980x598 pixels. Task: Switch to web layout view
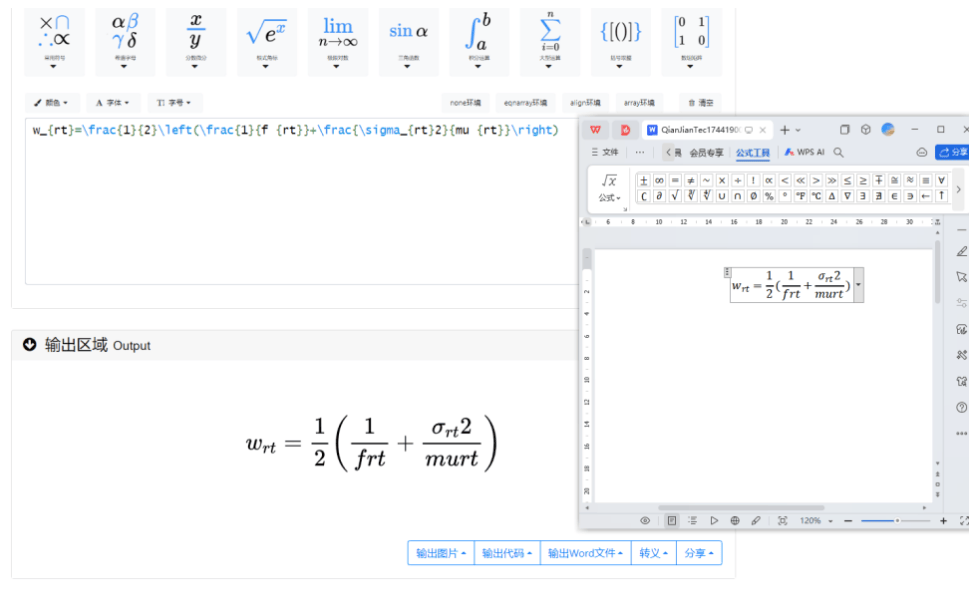pos(735,521)
